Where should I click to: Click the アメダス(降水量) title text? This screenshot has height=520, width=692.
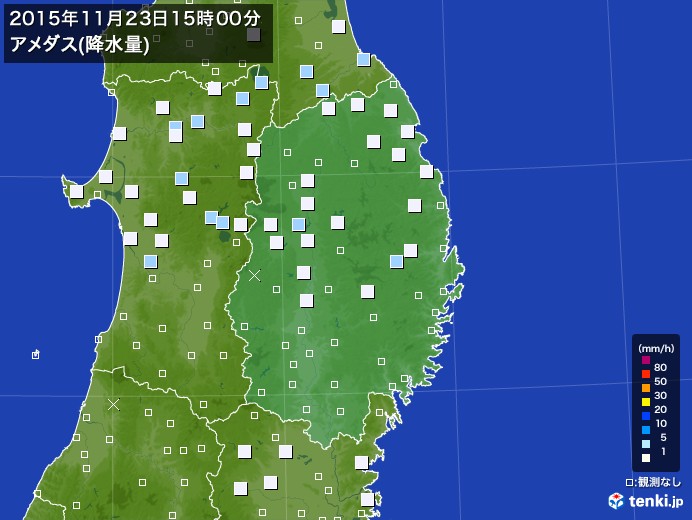[x=79, y=44]
